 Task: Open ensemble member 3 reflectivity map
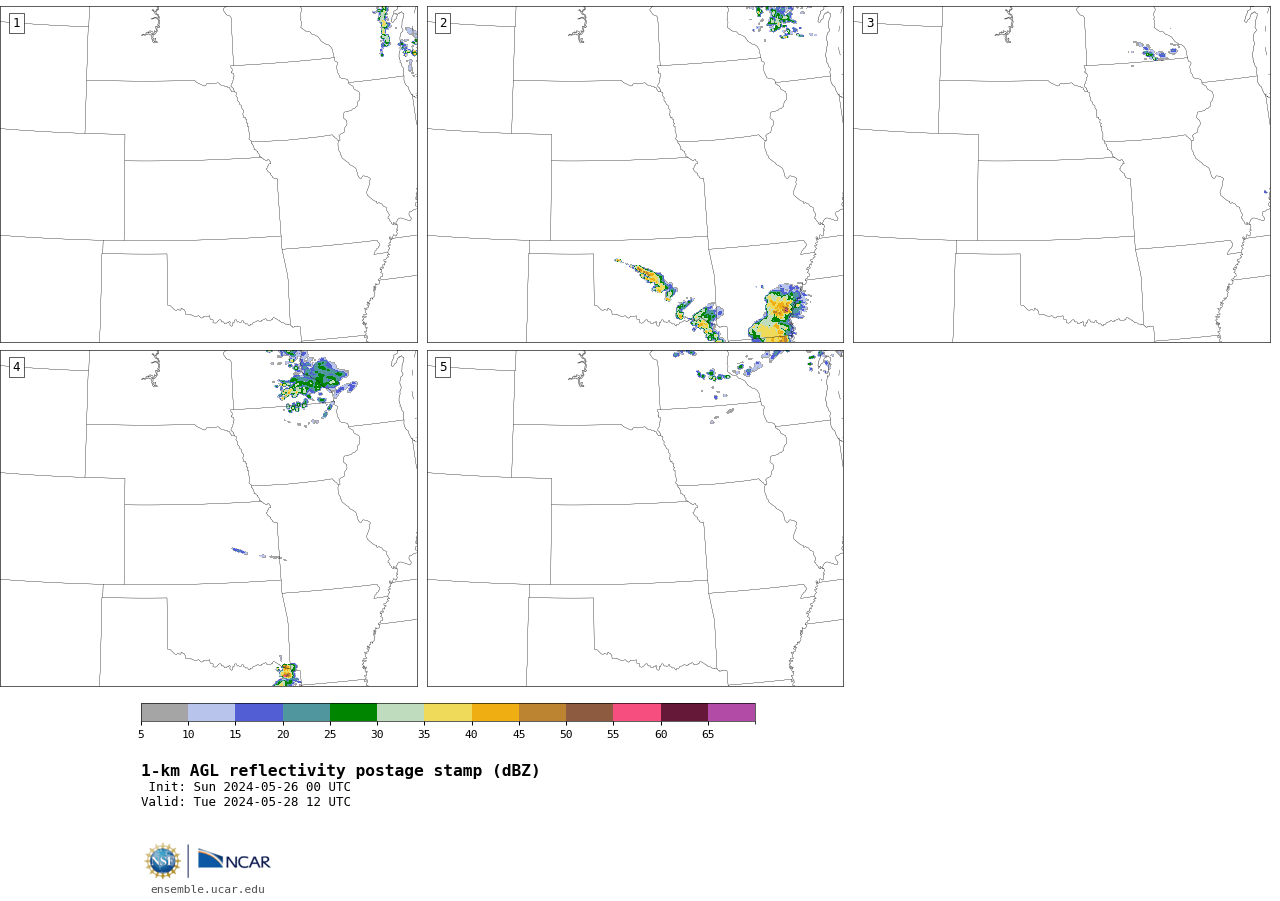[x=1062, y=175]
